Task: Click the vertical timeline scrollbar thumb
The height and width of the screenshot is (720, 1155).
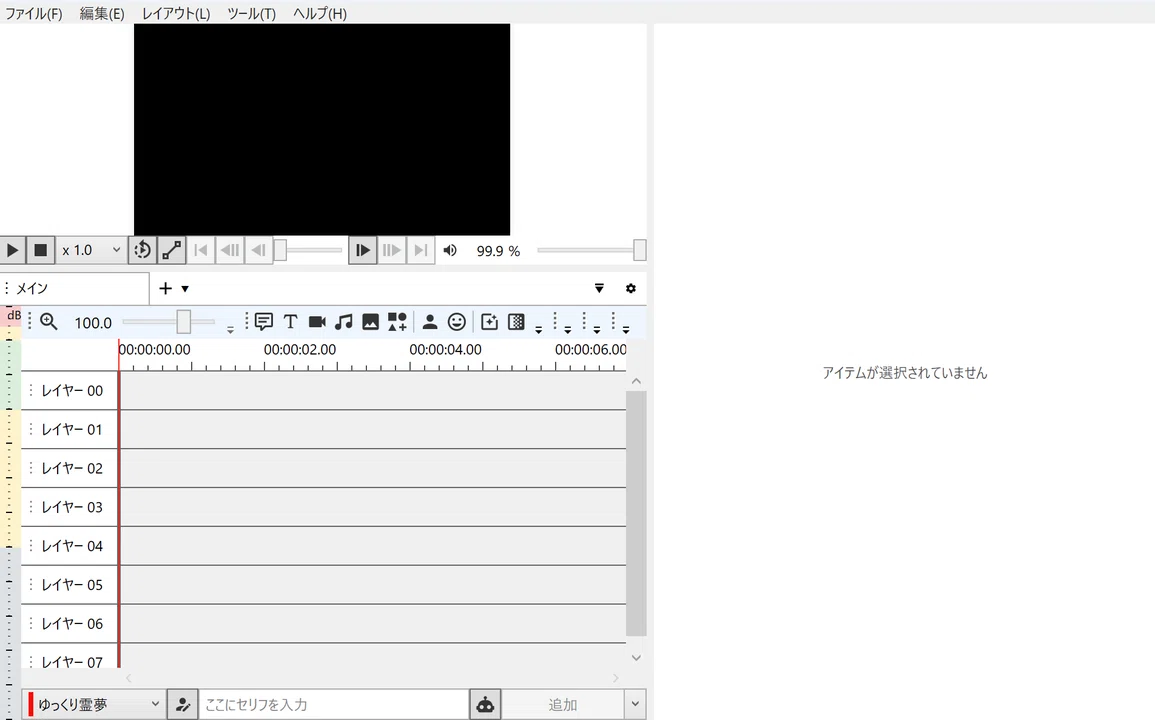Action: tap(636, 513)
